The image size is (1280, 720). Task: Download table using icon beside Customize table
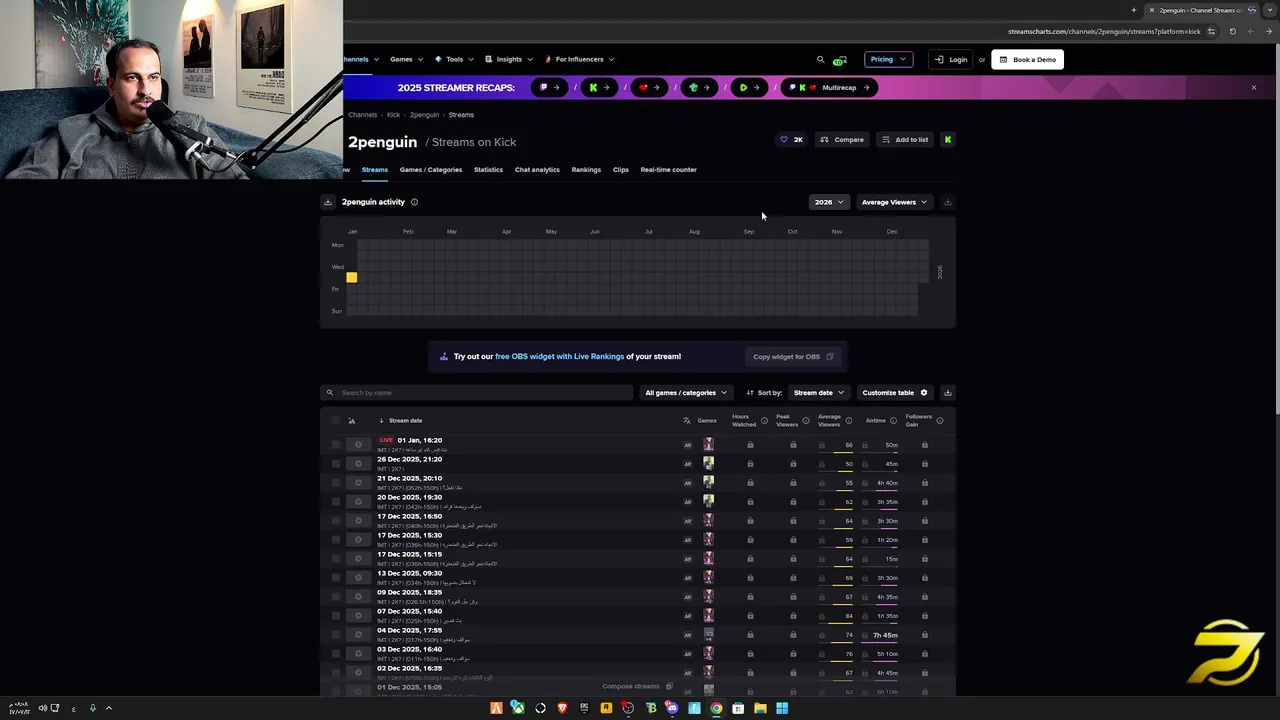(x=948, y=393)
